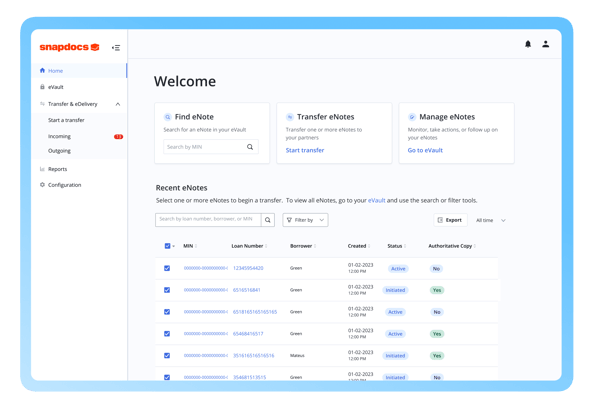
Task: Click the Go to eVault link
Action: (425, 150)
